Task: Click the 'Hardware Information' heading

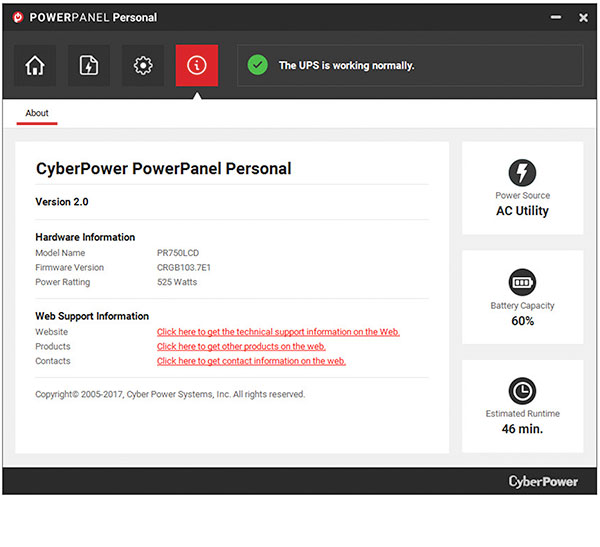Action: pos(85,237)
